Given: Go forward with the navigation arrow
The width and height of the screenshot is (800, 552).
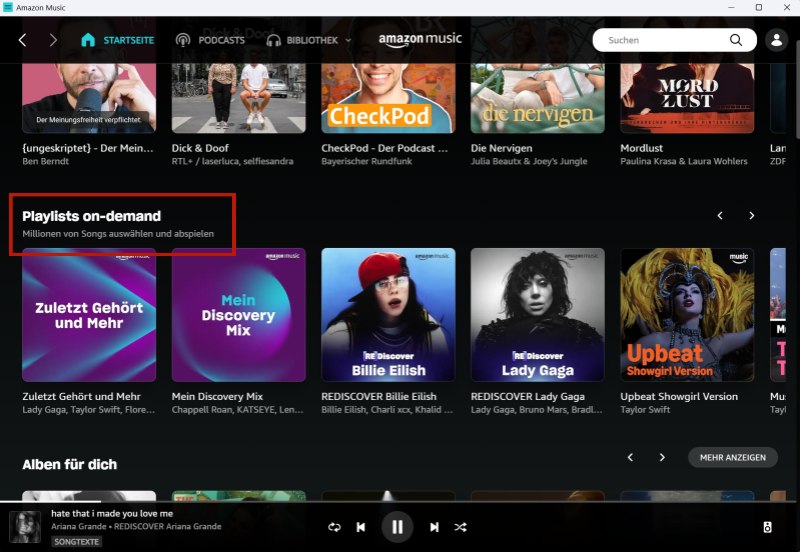Looking at the screenshot, I should (53, 40).
